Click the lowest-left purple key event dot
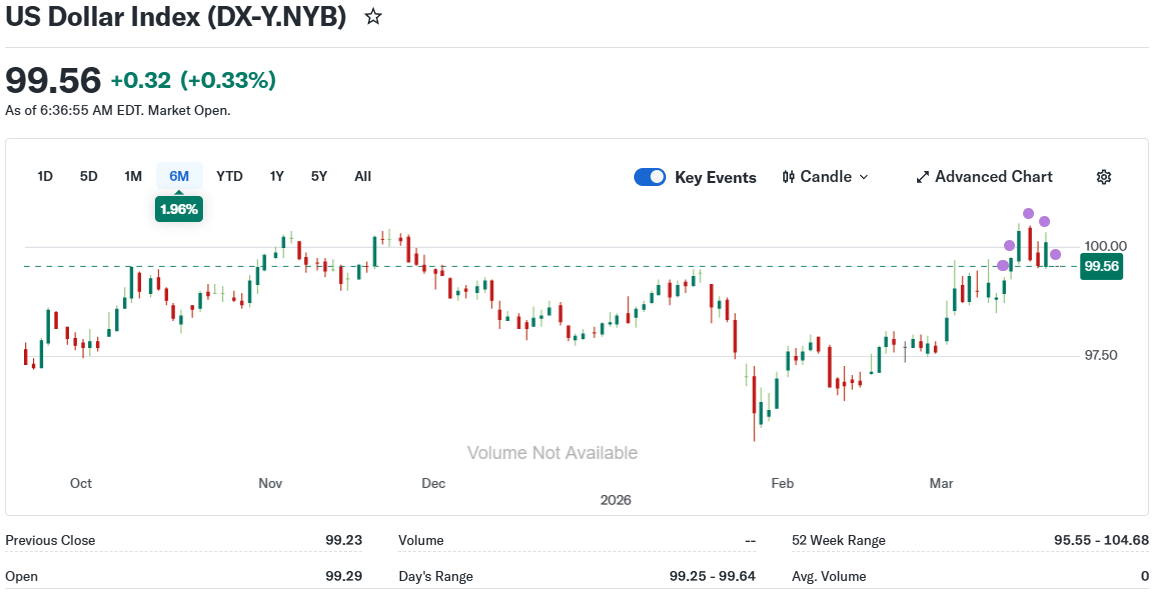Viewport: 1175px width, 595px height. (1003, 265)
